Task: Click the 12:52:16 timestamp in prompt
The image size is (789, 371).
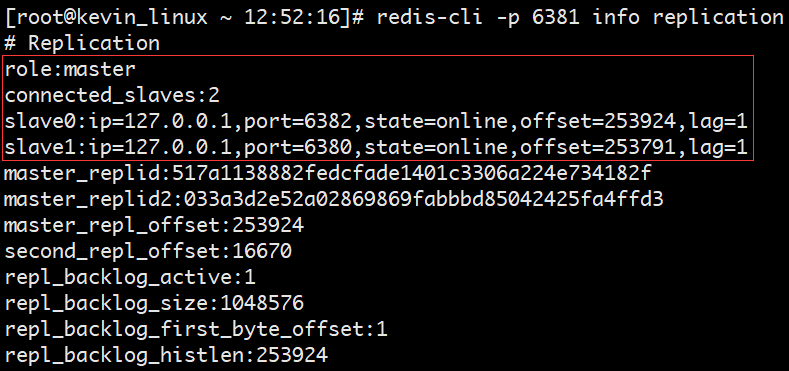Action: [292, 18]
